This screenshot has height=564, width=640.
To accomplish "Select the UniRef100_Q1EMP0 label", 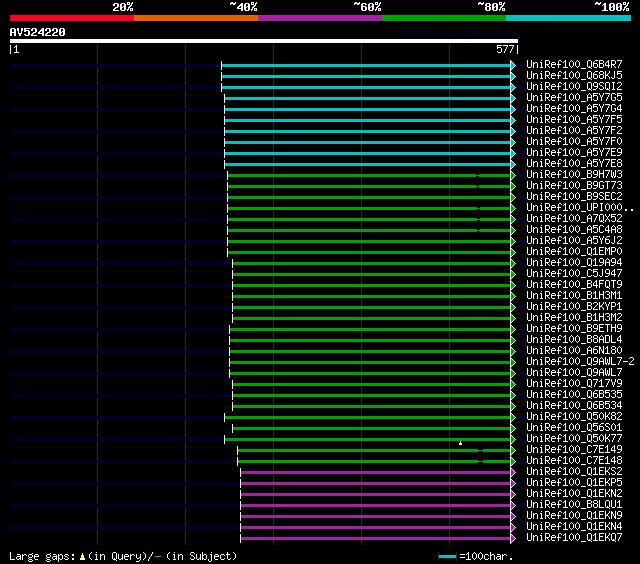I will 574,252.
